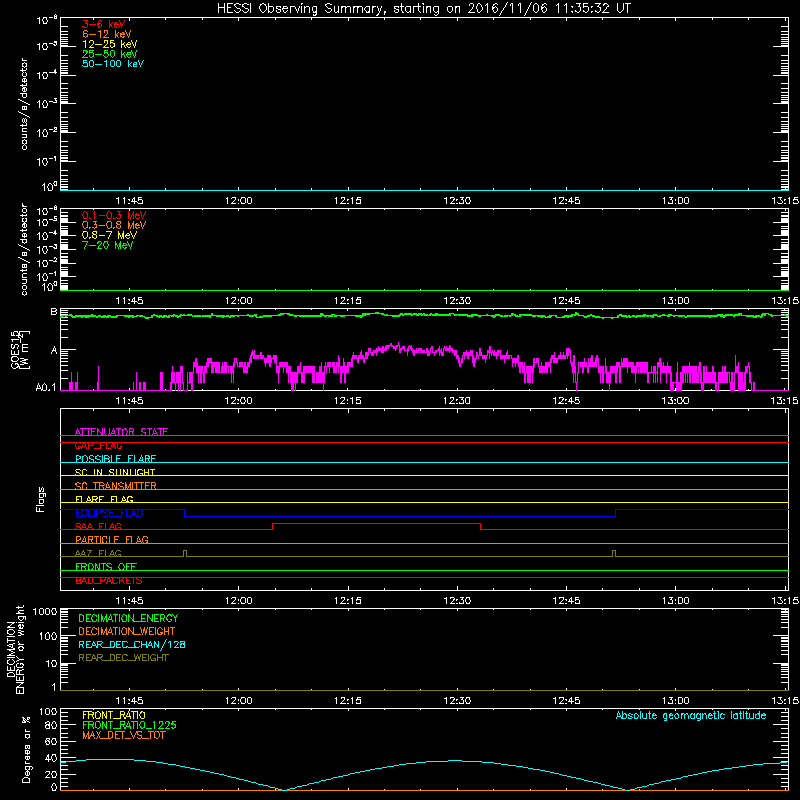Select the PARTICLE_FLAG label
This screenshot has height=800, width=800.
(x=112, y=540)
